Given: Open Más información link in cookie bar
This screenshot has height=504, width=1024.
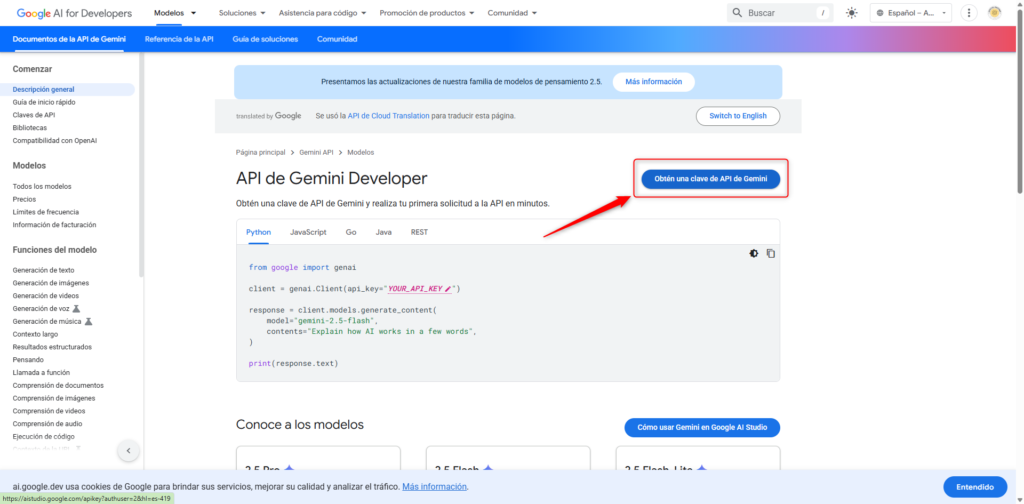Looking at the screenshot, I should click(434, 487).
